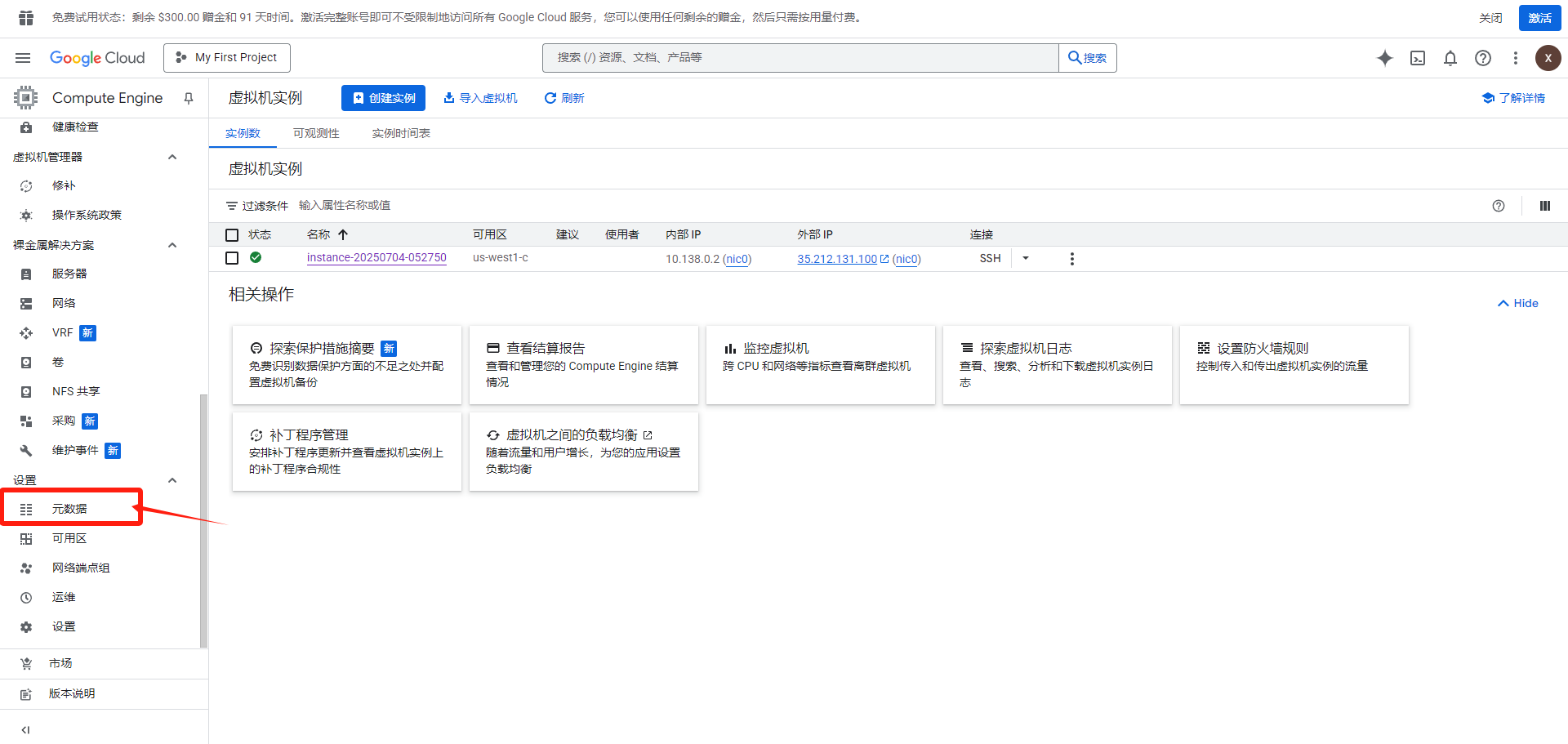Click 导入虚拟机
Screen dimensions: 1568x744
coord(480,98)
